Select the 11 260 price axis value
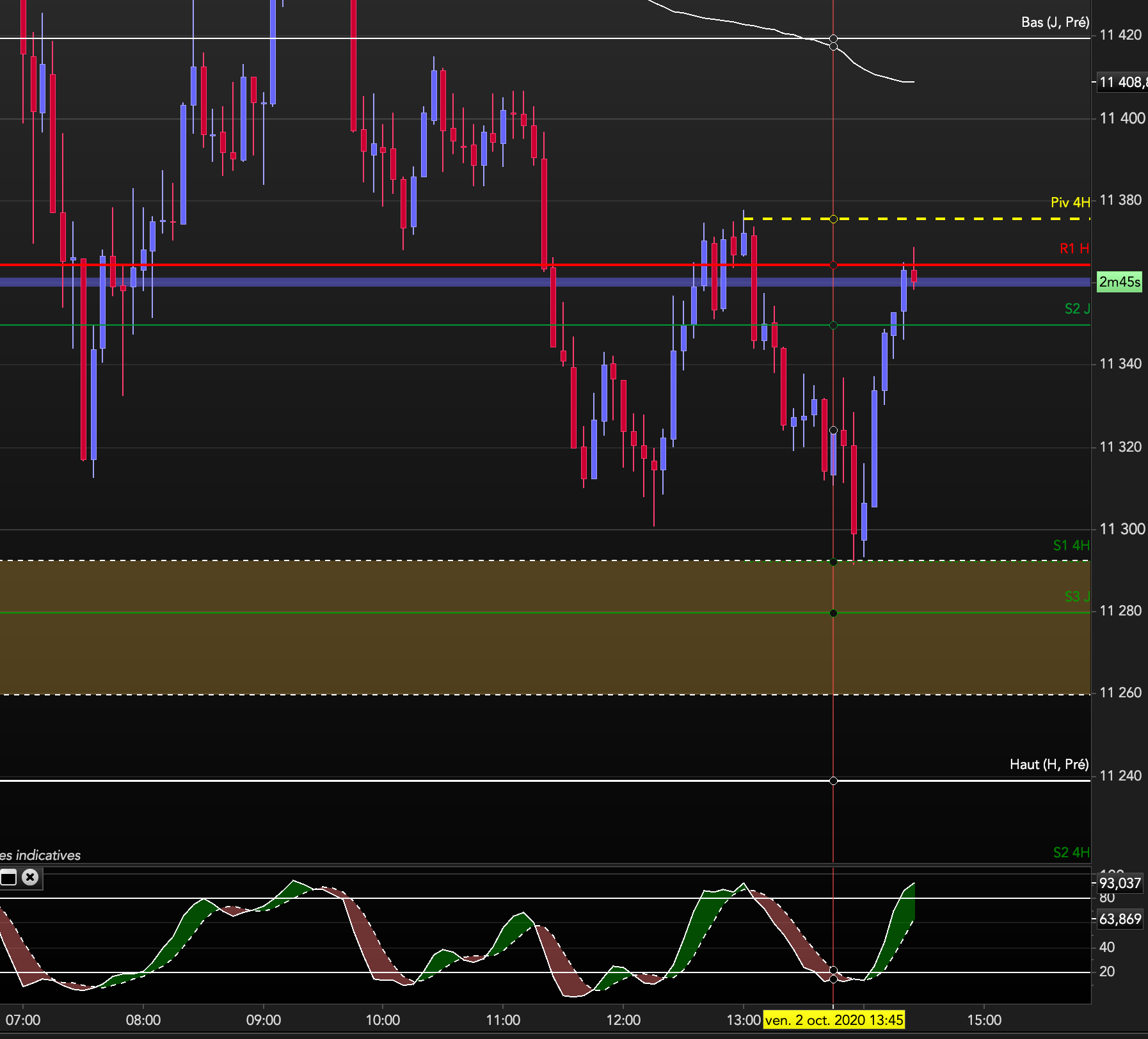 coord(1120,693)
